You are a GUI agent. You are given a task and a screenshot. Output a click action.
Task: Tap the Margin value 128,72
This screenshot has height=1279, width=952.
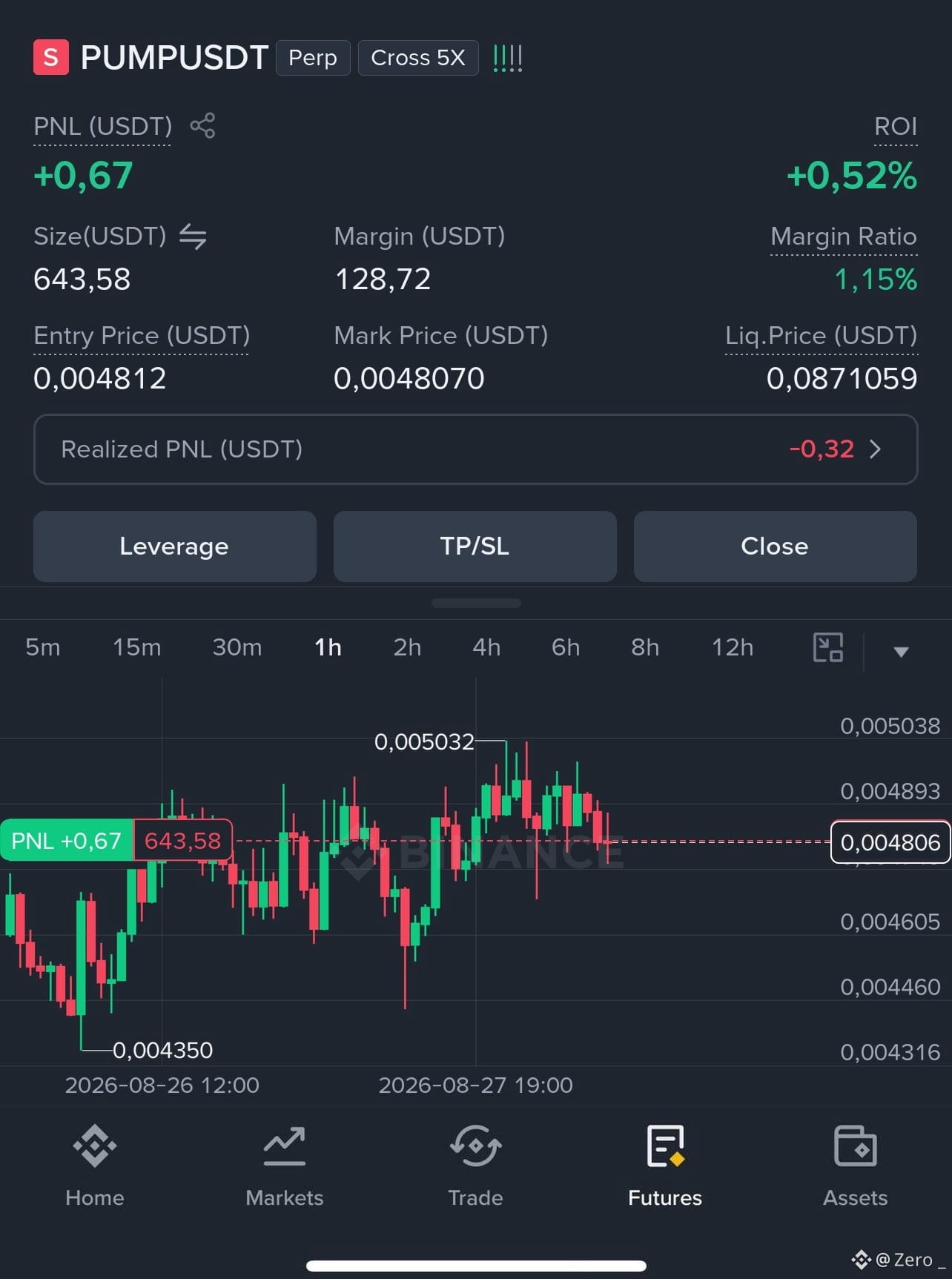(x=383, y=280)
